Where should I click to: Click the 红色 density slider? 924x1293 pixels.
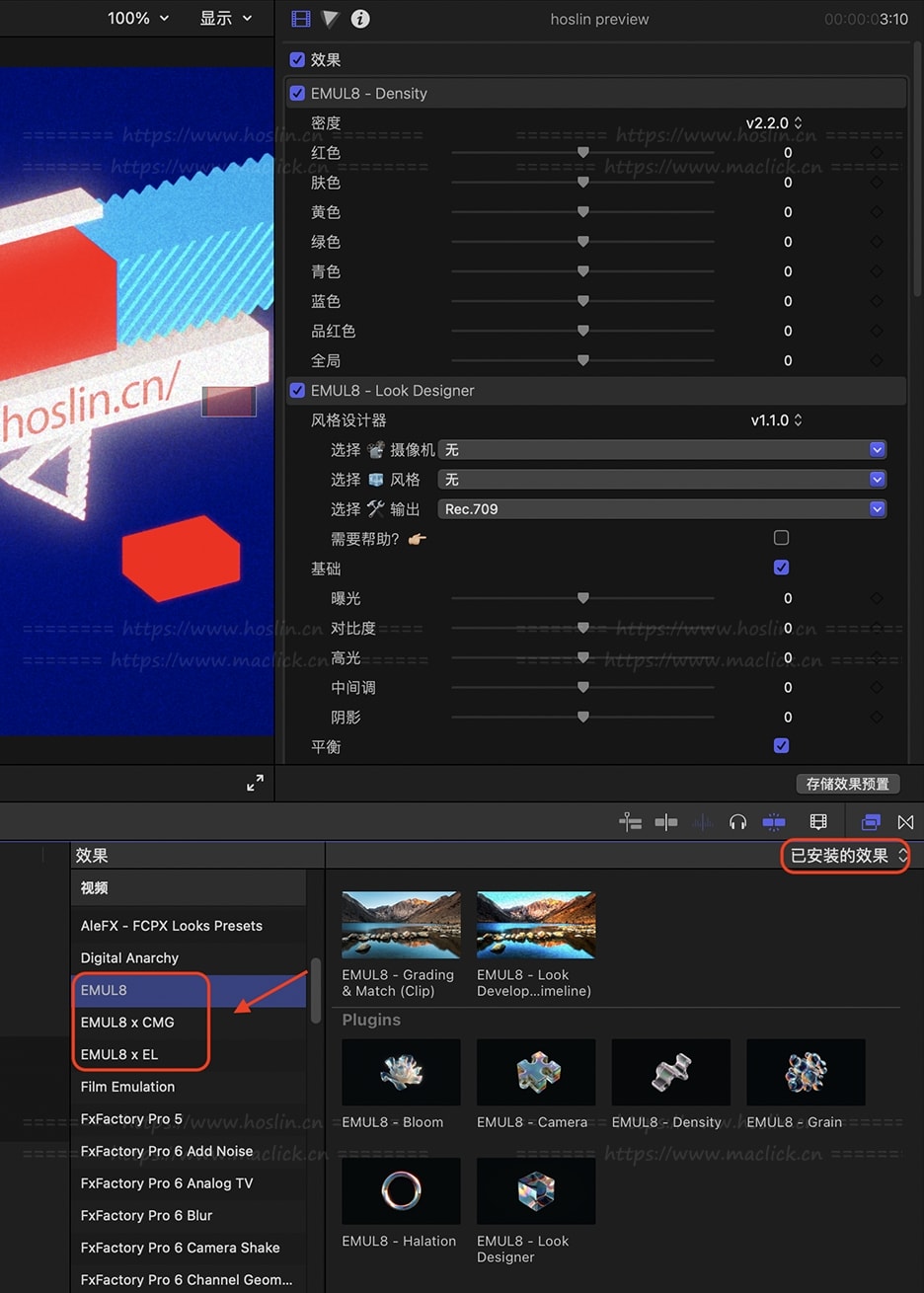pyautogui.click(x=582, y=153)
